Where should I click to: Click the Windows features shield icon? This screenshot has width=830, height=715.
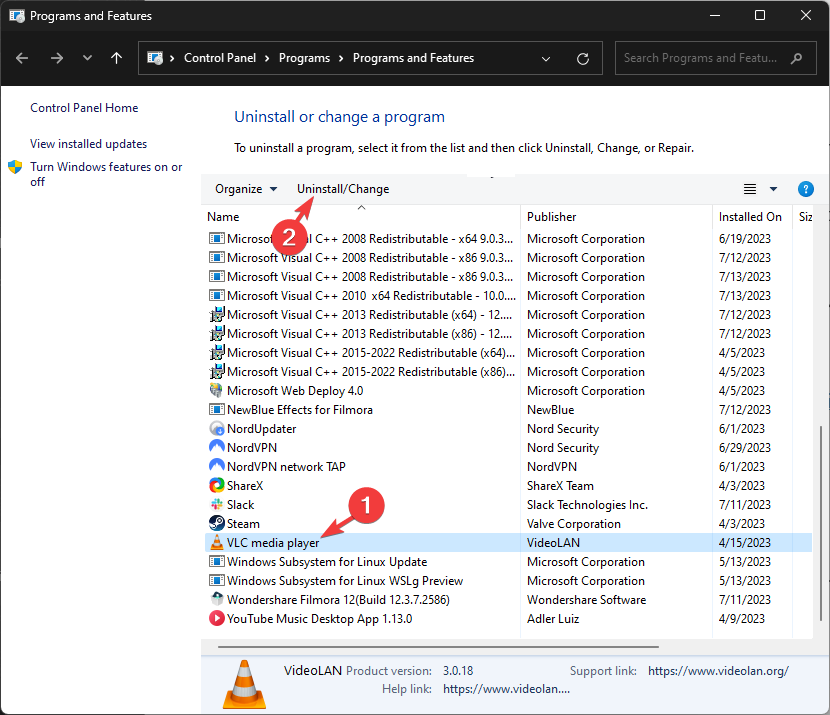[x=15, y=167]
